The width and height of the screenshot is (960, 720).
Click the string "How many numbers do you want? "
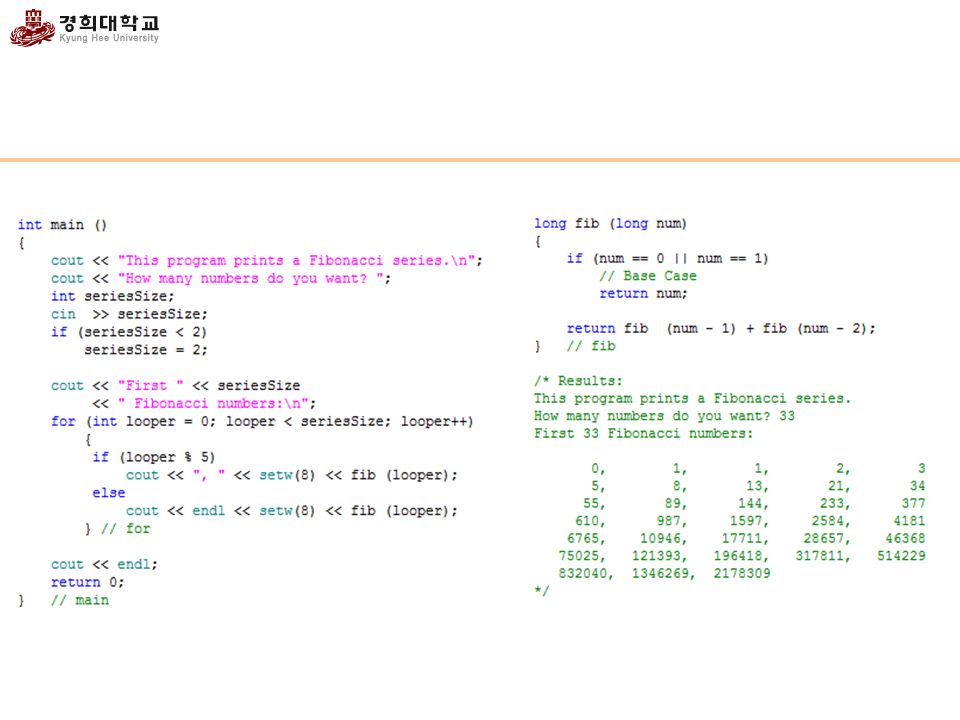click(250, 278)
